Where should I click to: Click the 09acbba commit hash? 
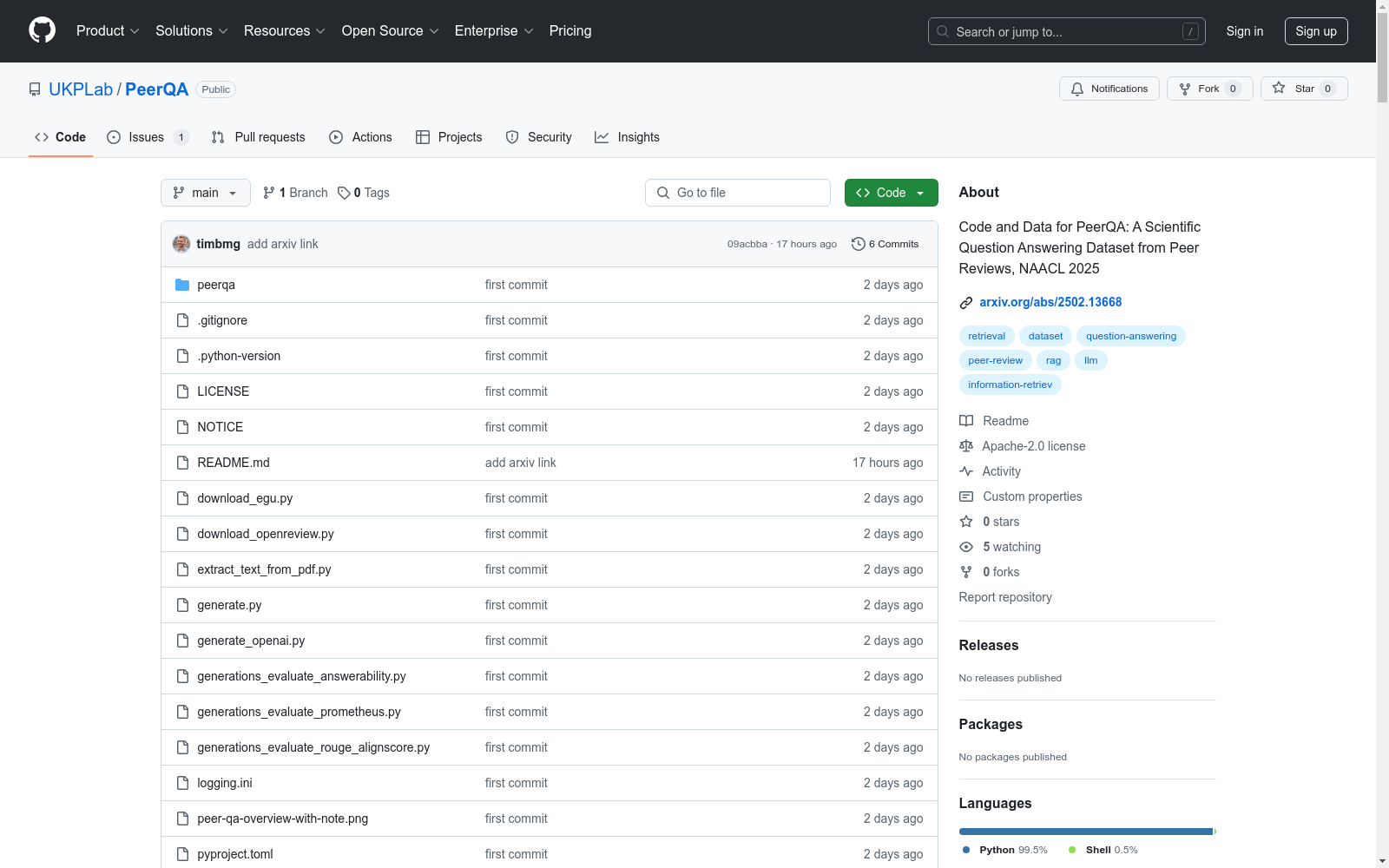pyautogui.click(x=747, y=244)
